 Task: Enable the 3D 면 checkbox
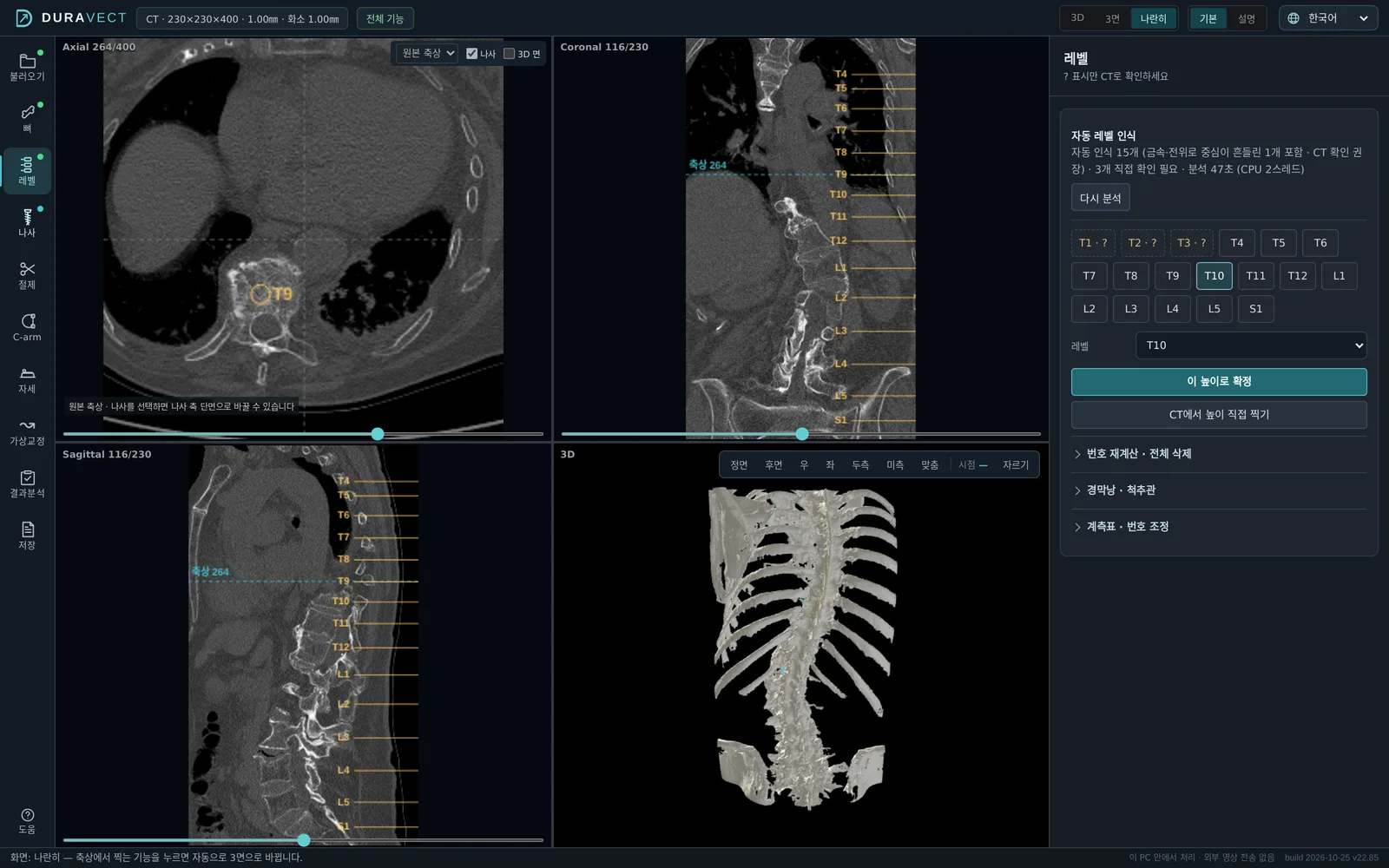pos(509,54)
